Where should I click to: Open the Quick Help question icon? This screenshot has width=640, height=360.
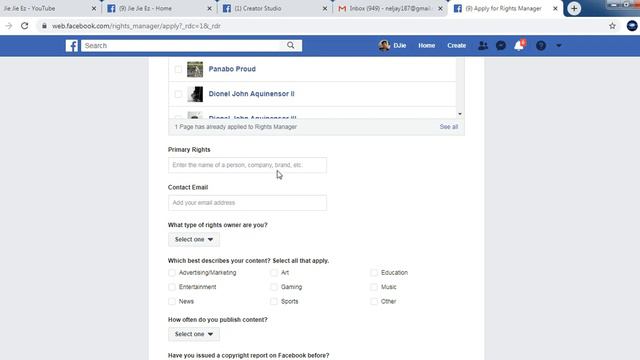(x=541, y=46)
